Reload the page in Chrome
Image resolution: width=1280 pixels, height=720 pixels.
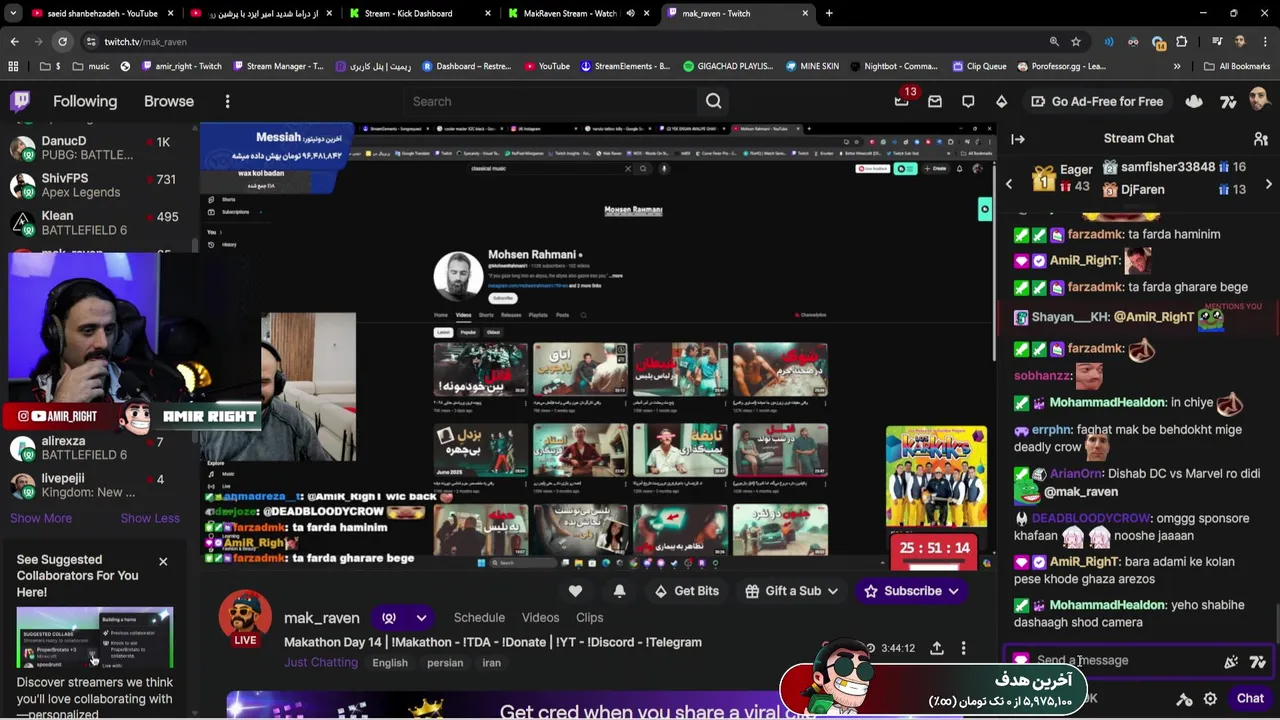62,42
